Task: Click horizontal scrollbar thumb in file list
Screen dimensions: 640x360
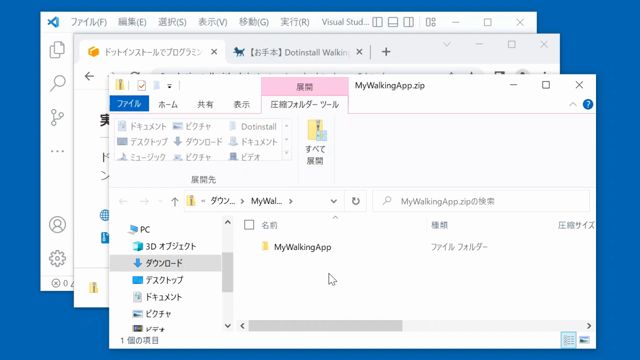Action: point(325,326)
